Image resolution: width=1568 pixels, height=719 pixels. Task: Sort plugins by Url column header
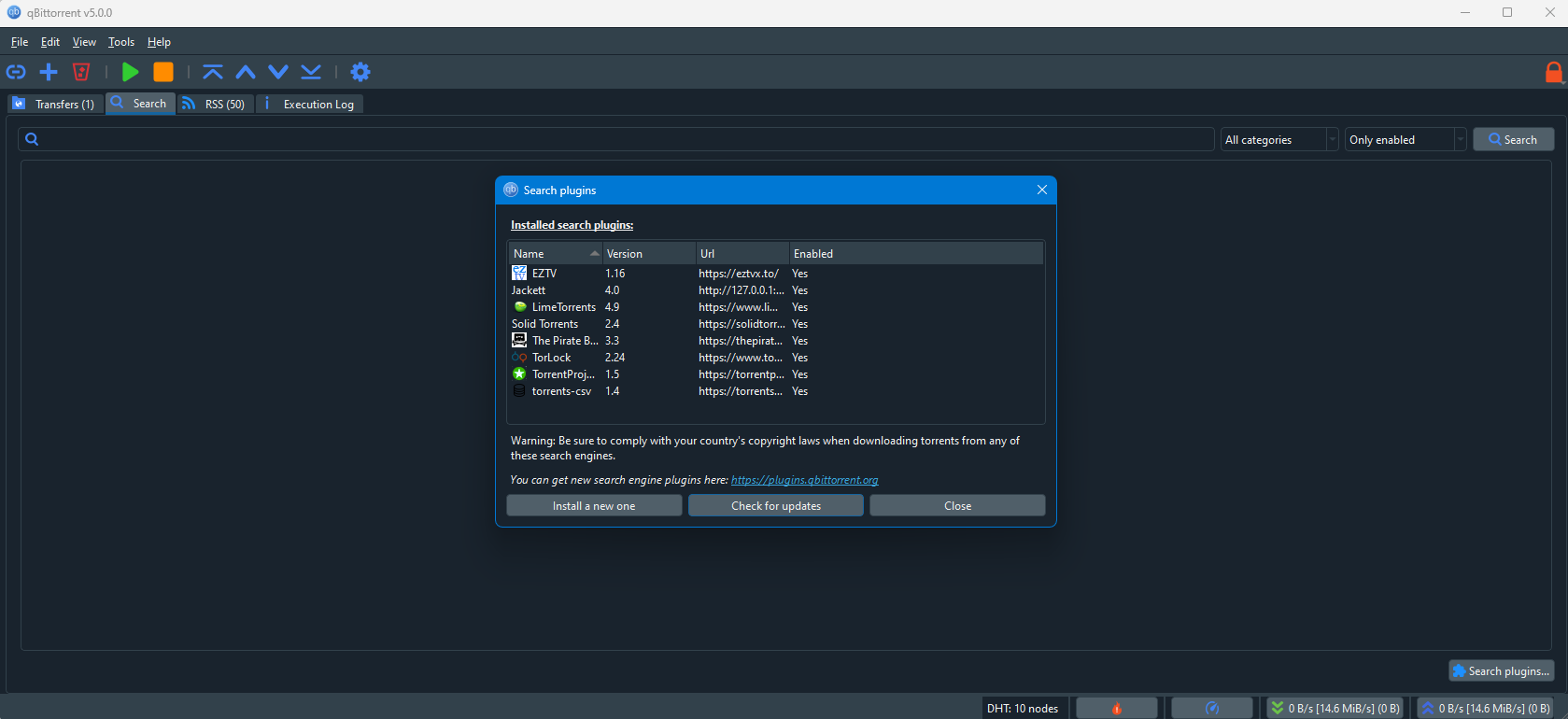coord(742,253)
